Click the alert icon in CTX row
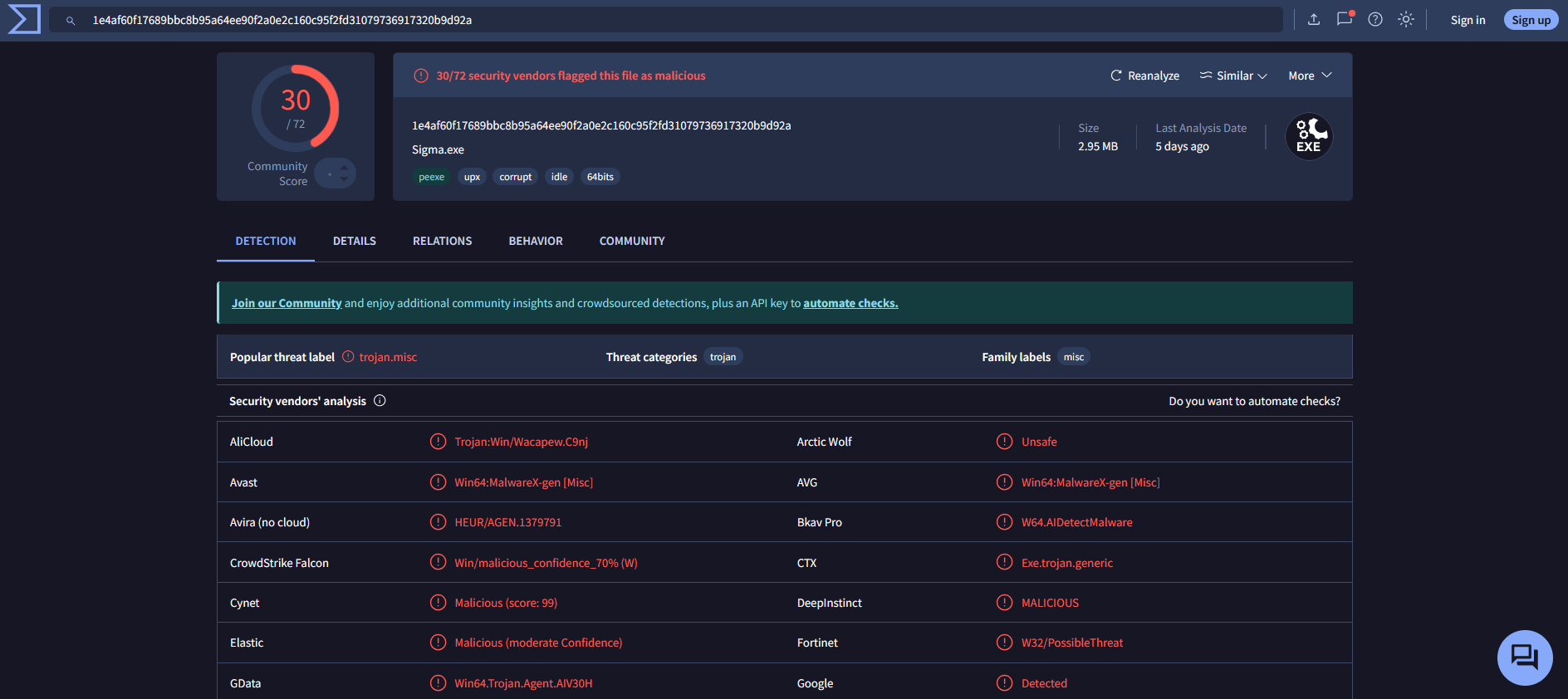The width and height of the screenshot is (1568, 699). click(x=1004, y=562)
